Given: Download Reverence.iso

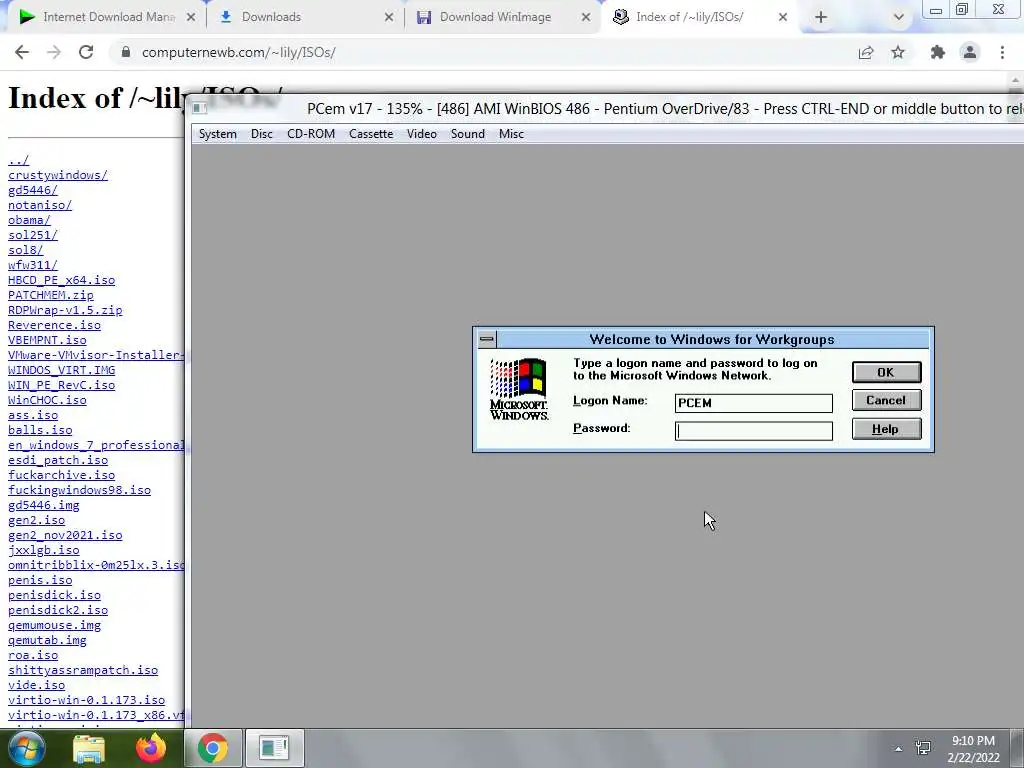Looking at the screenshot, I should coord(54,325).
